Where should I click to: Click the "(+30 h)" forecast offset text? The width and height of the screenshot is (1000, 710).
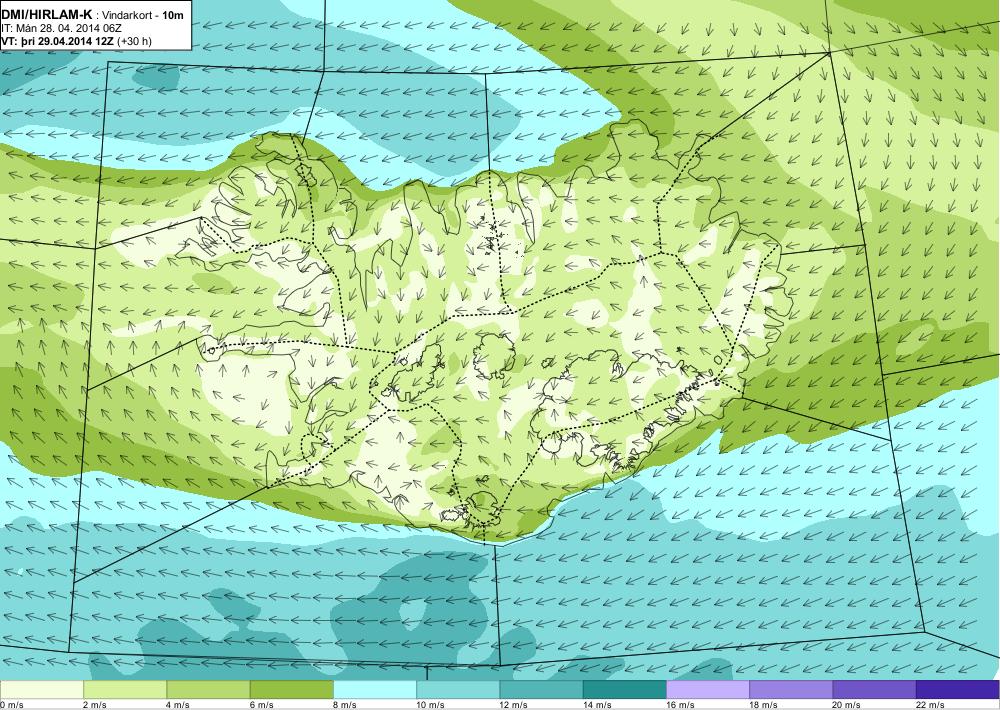tap(134, 41)
